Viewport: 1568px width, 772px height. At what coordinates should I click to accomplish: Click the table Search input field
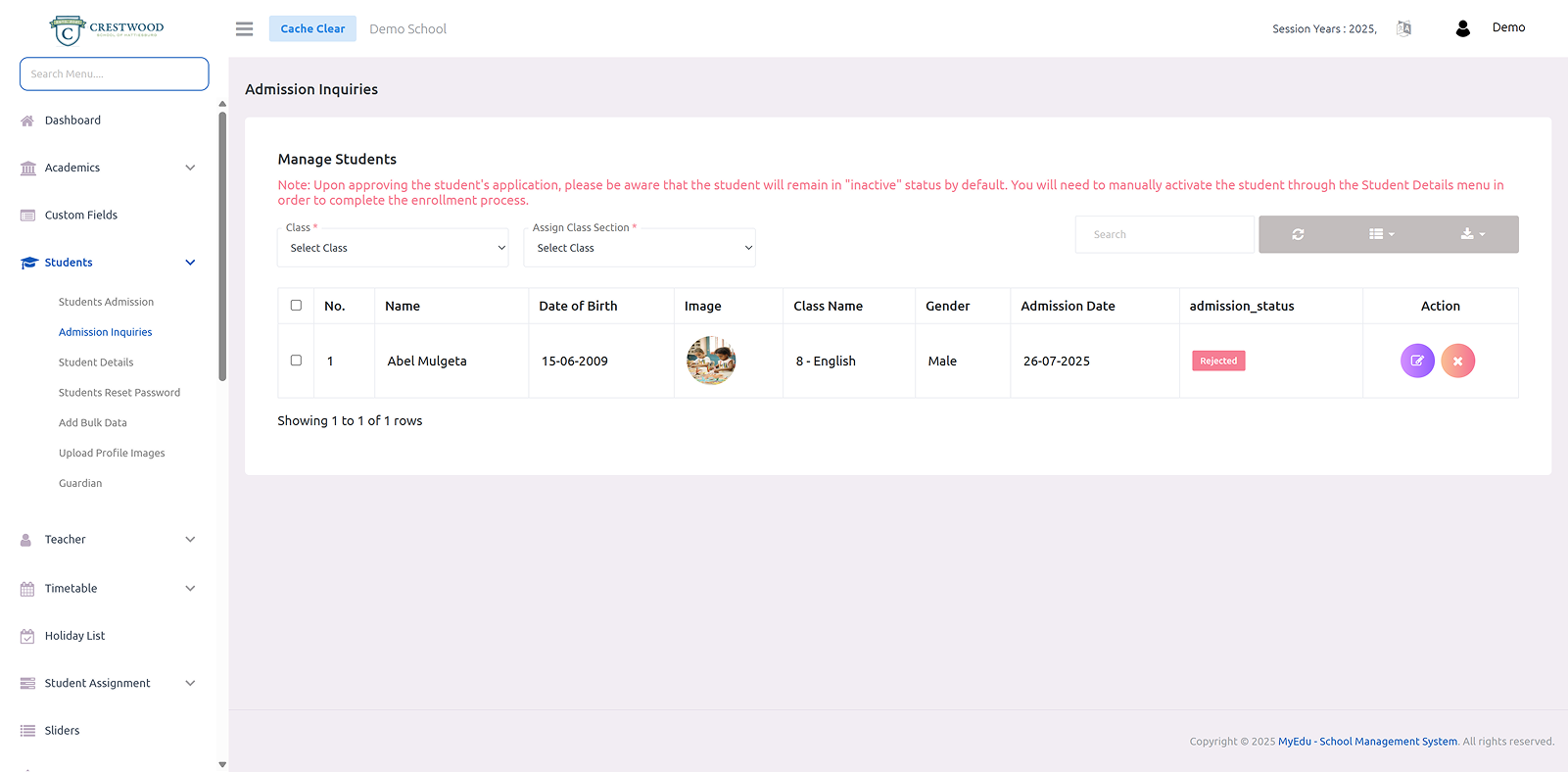[1164, 234]
